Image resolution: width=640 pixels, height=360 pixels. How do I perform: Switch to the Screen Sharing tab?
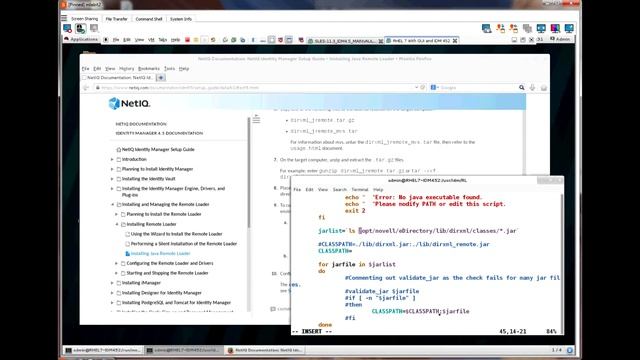point(84,19)
